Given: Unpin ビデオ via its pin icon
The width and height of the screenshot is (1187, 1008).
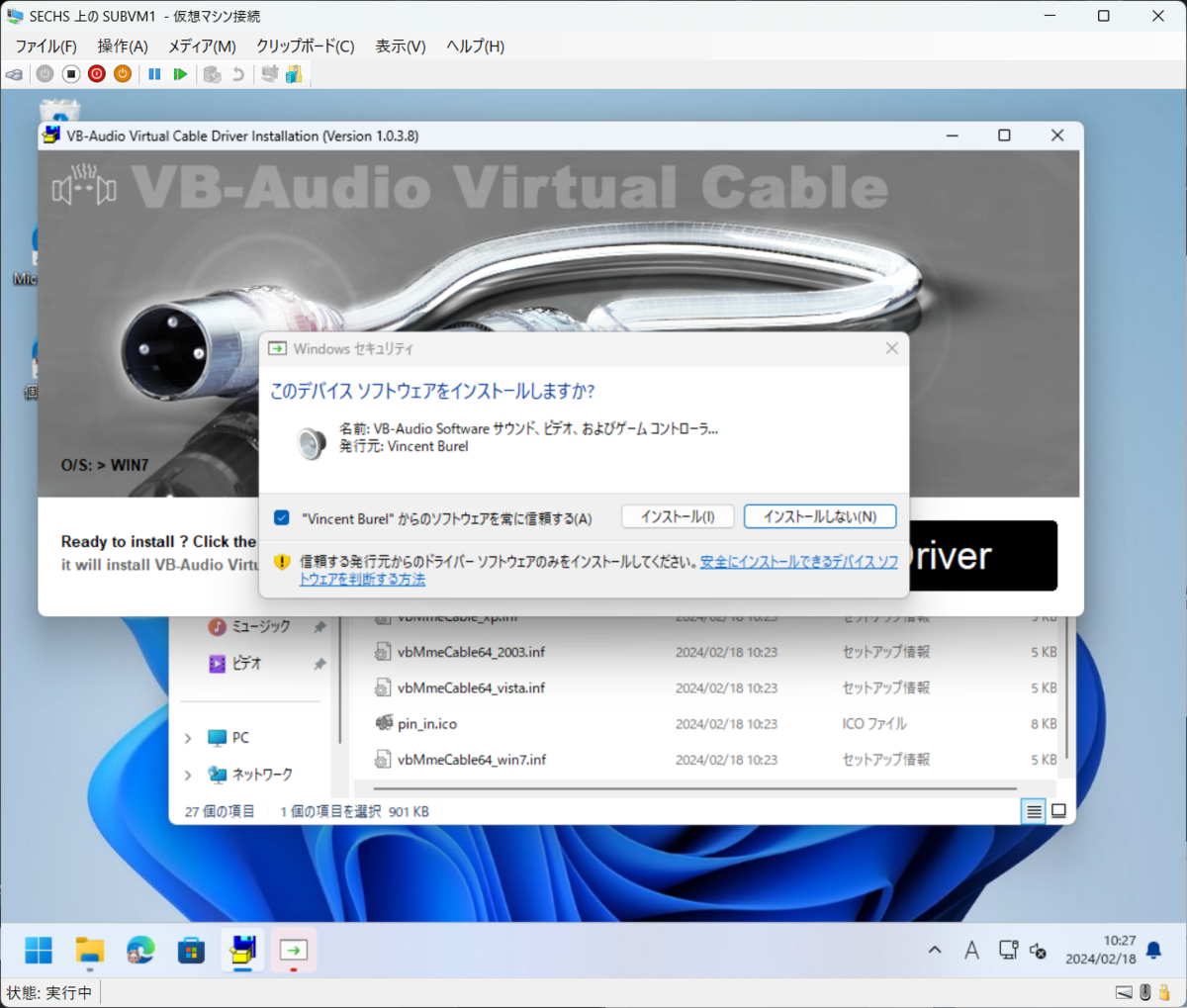Looking at the screenshot, I should (320, 664).
